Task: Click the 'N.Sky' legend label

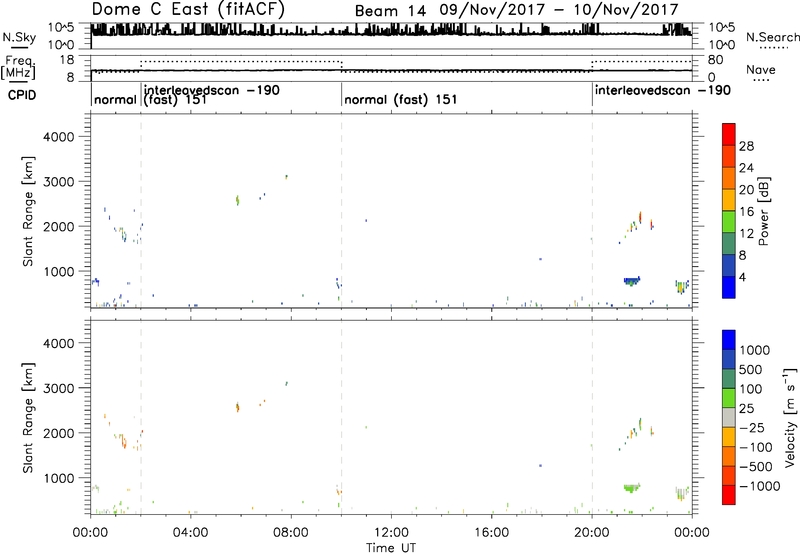Action: pos(19,37)
